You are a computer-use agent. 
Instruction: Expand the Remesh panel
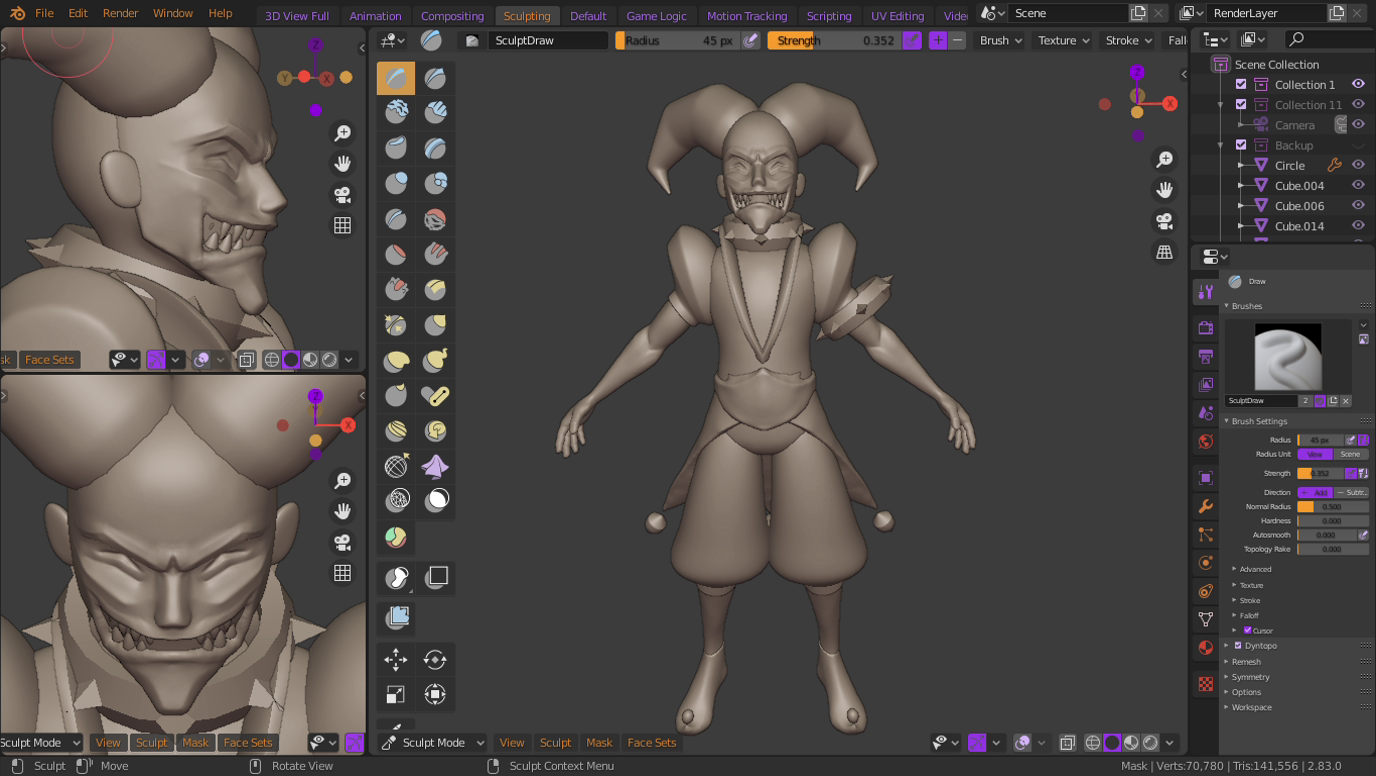click(1246, 661)
